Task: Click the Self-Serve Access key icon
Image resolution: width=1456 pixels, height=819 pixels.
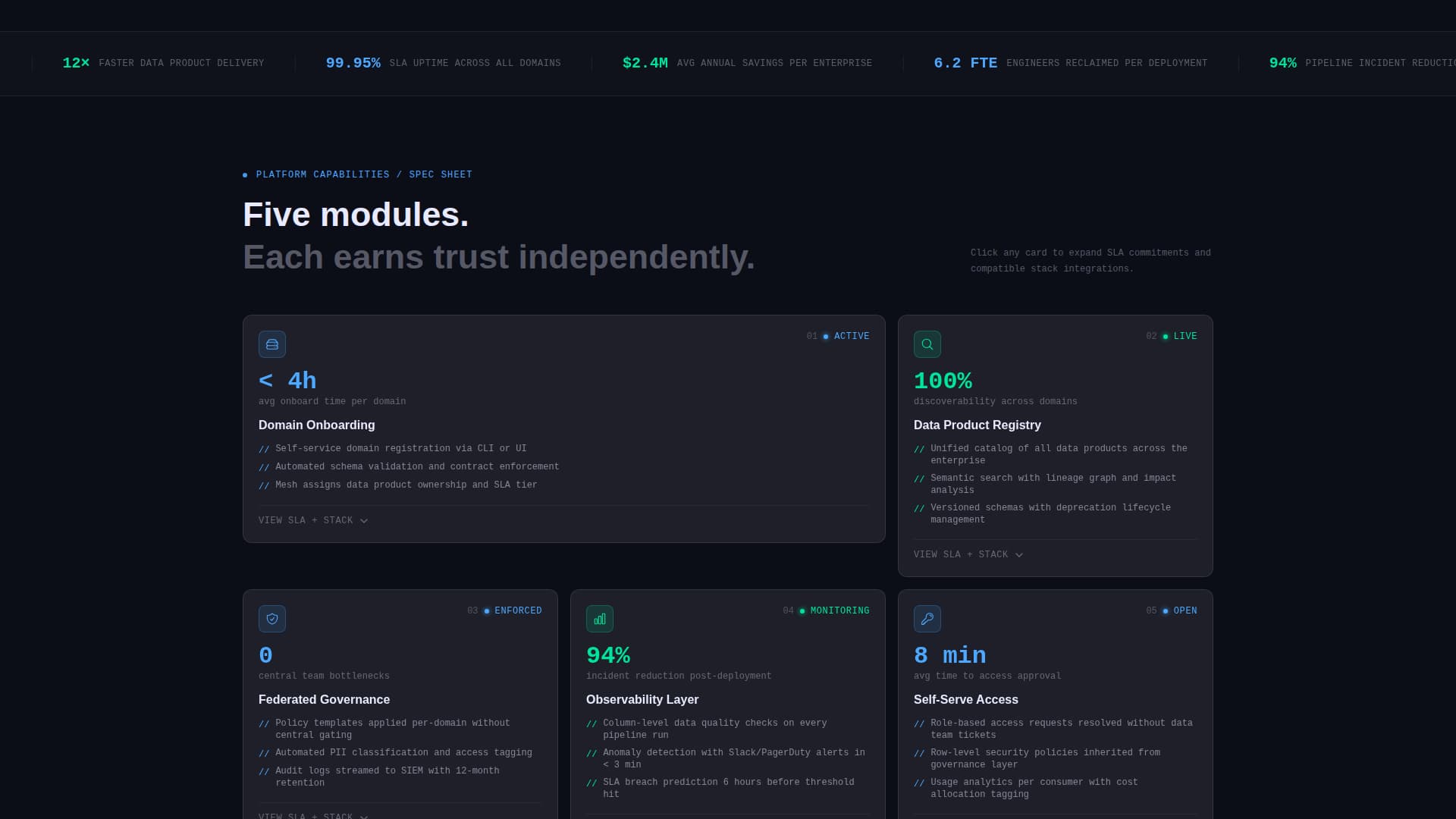Action: tap(927, 619)
